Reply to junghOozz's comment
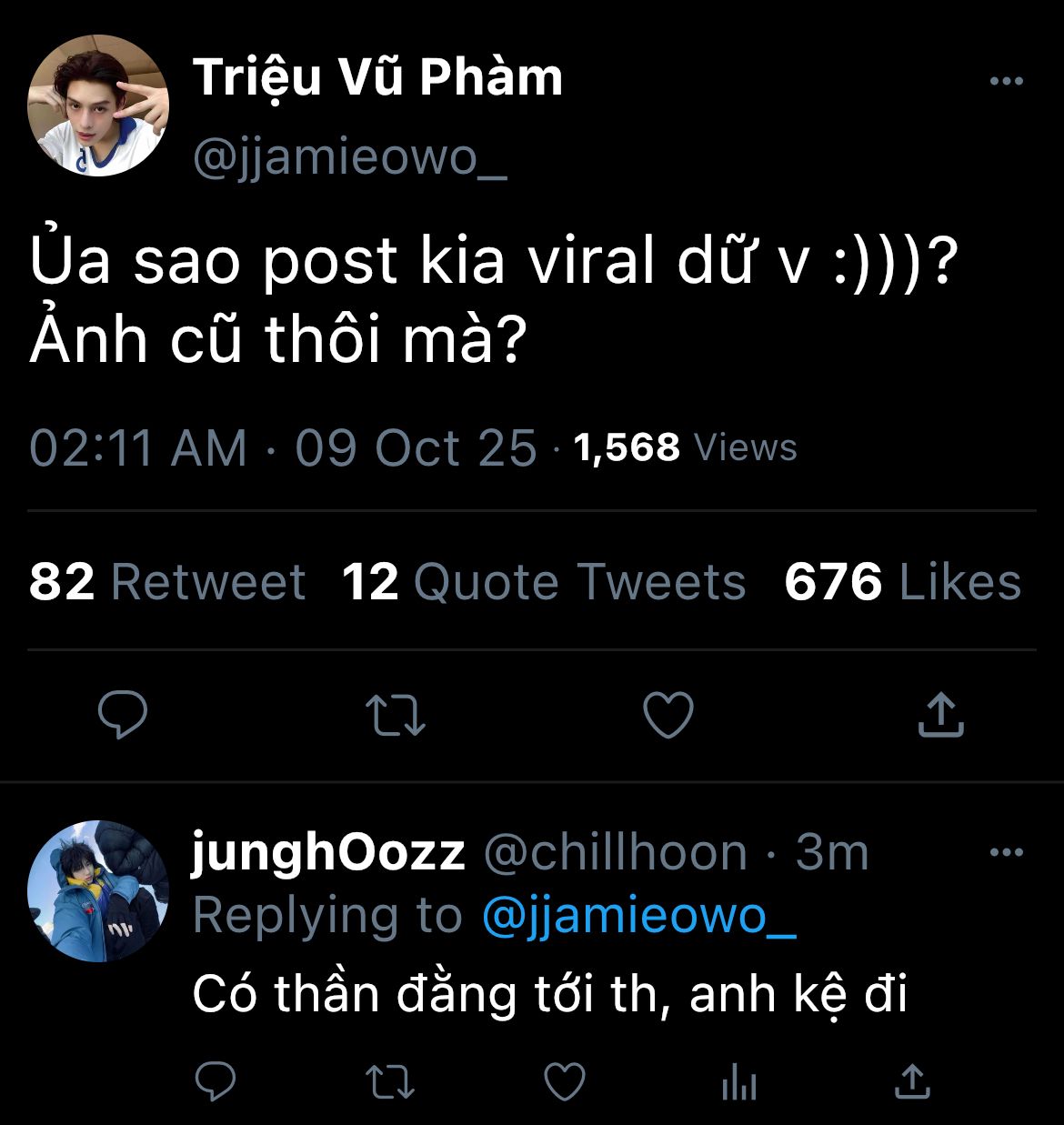 (216, 1081)
